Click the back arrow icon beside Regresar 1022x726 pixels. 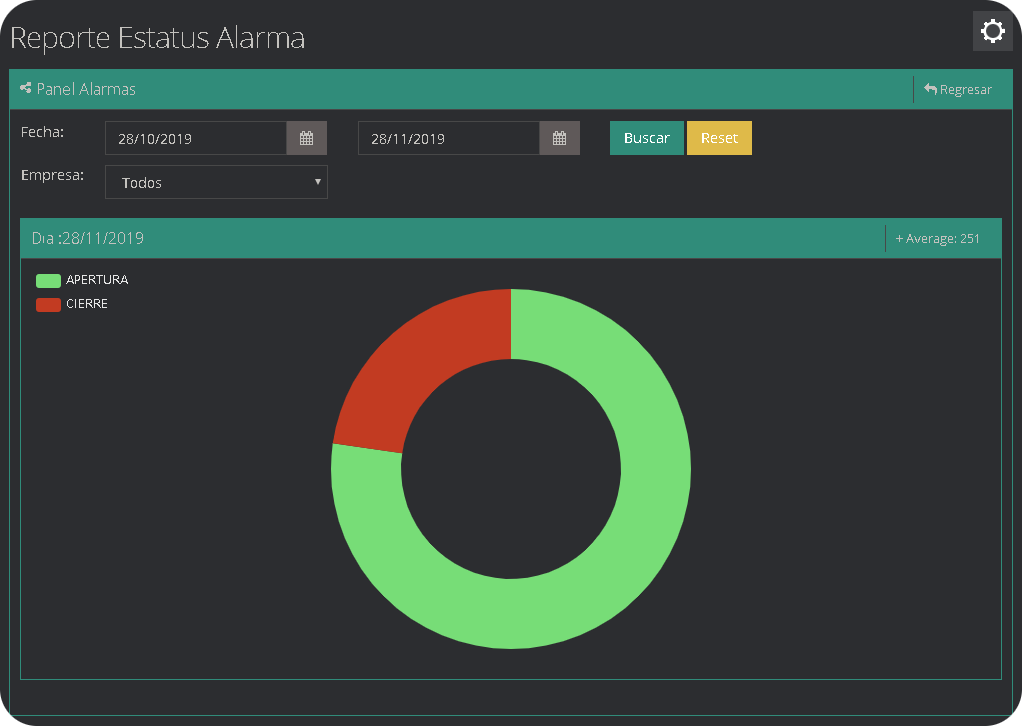click(929, 89)
